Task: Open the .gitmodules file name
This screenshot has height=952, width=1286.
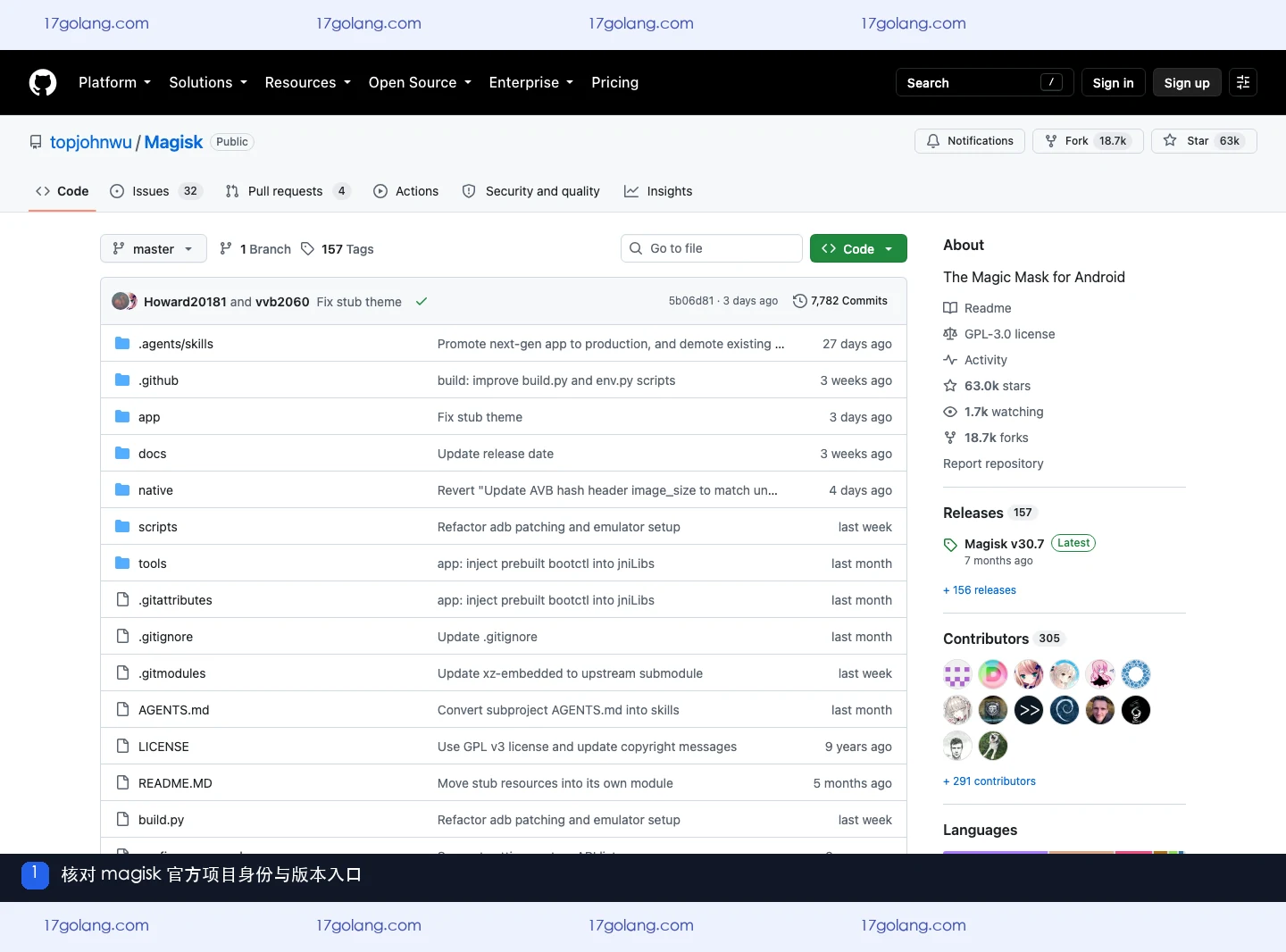Action: click(171, 673)
